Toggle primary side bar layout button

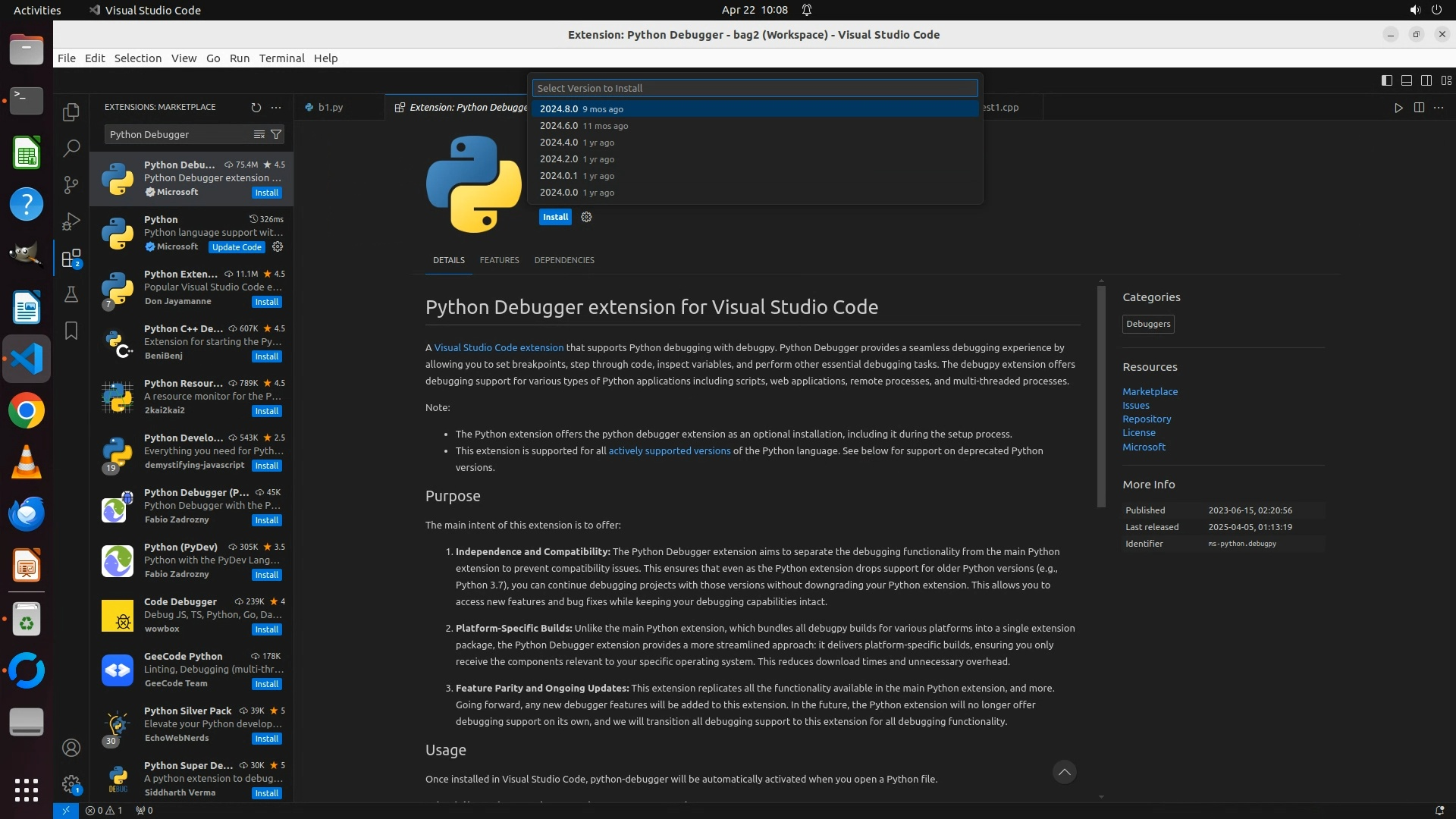pyautogui.click(x=1386, y=80)
